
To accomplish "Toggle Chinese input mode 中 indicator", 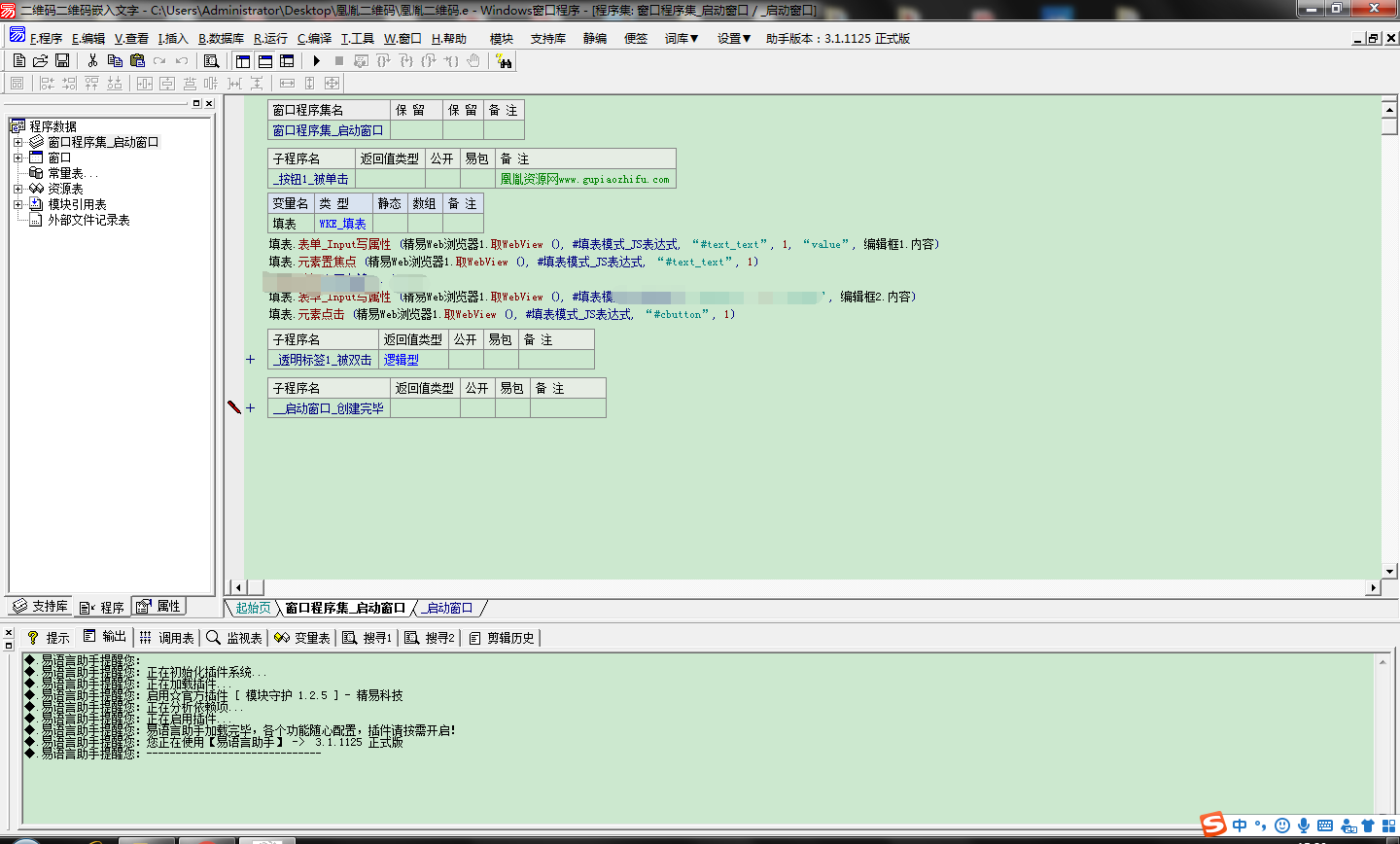I will pyautogui.click(x=1240, y=826).
